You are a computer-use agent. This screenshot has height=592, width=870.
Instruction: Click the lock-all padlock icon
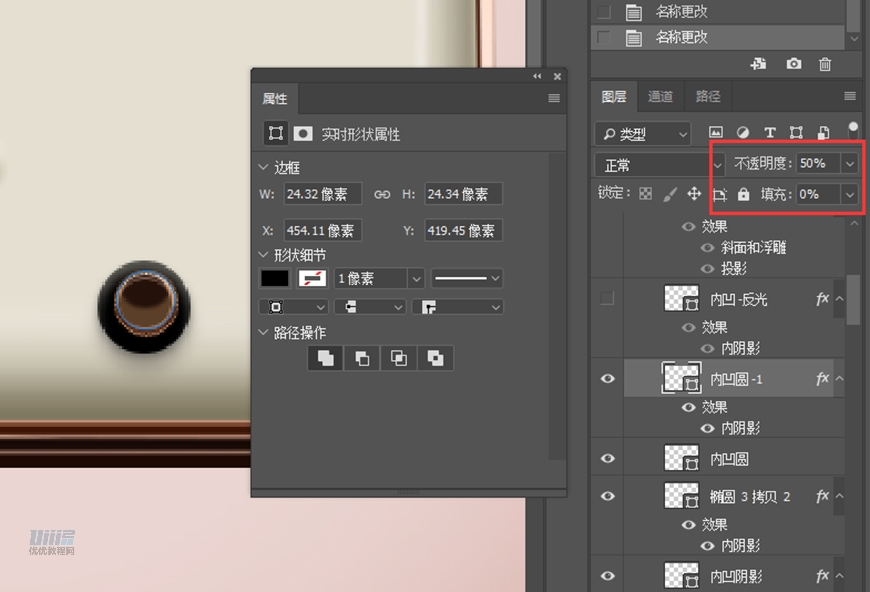743,194
